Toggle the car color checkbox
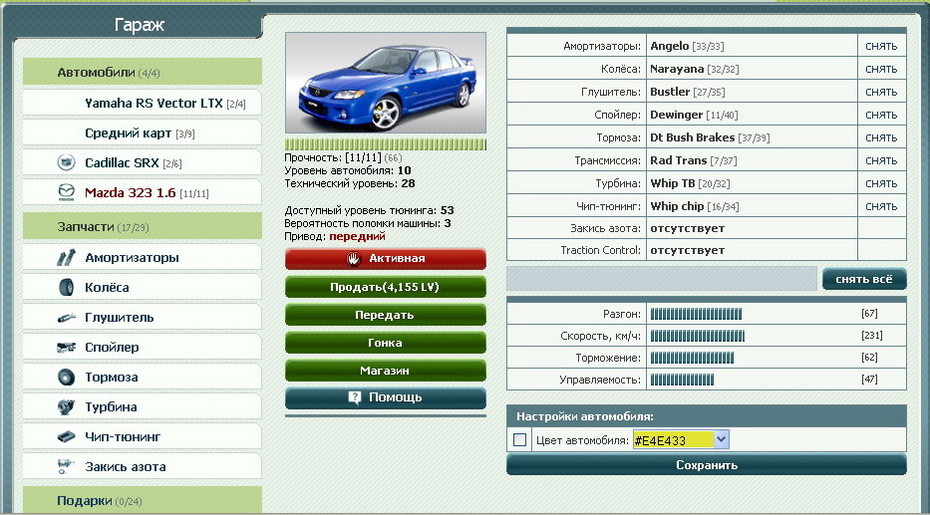This screenshot has height=515, width=930. [x=520, y=440]
